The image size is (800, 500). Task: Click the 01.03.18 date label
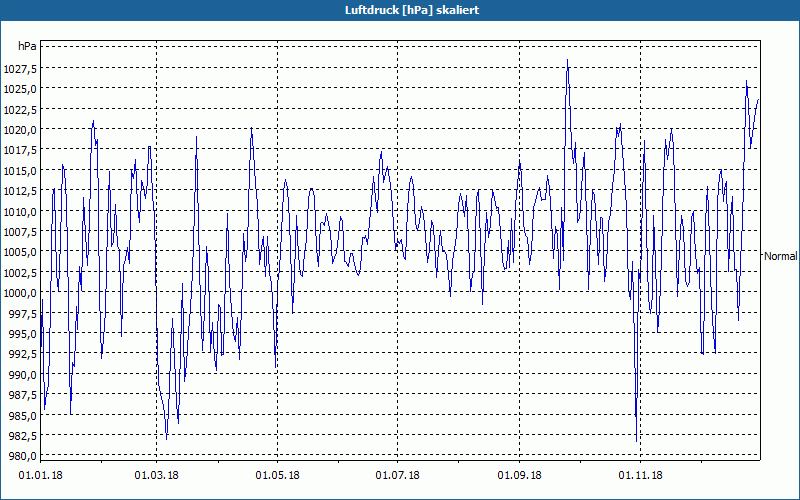[x=157, y=476]
